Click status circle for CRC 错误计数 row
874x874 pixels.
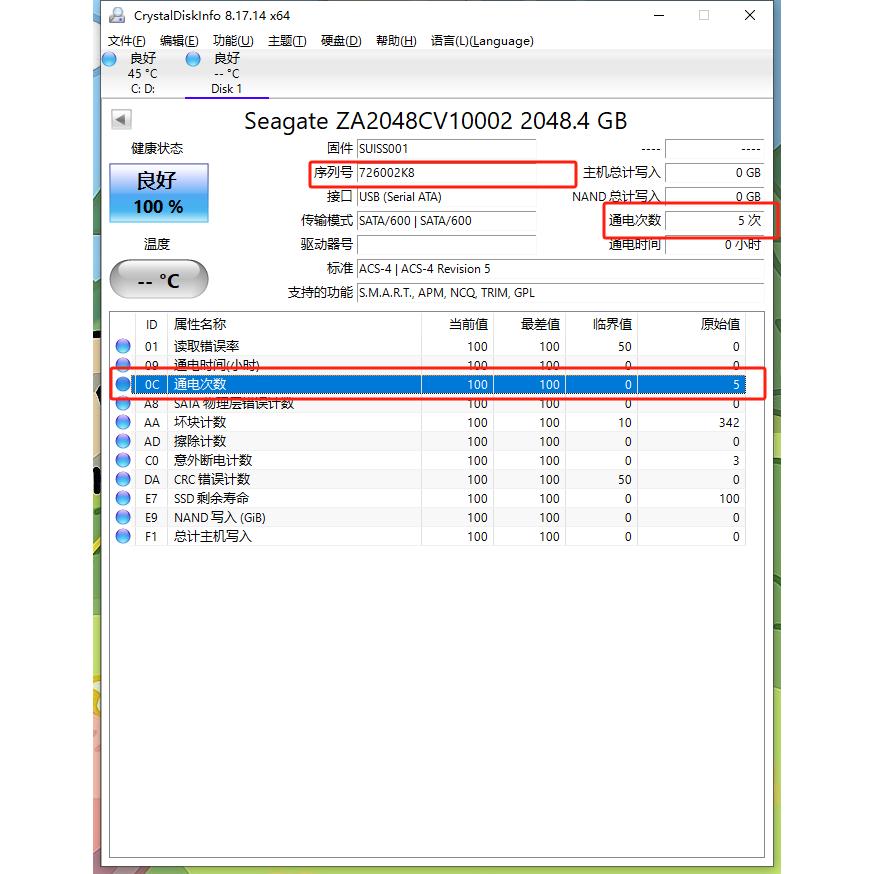click(x=123, y=479)
